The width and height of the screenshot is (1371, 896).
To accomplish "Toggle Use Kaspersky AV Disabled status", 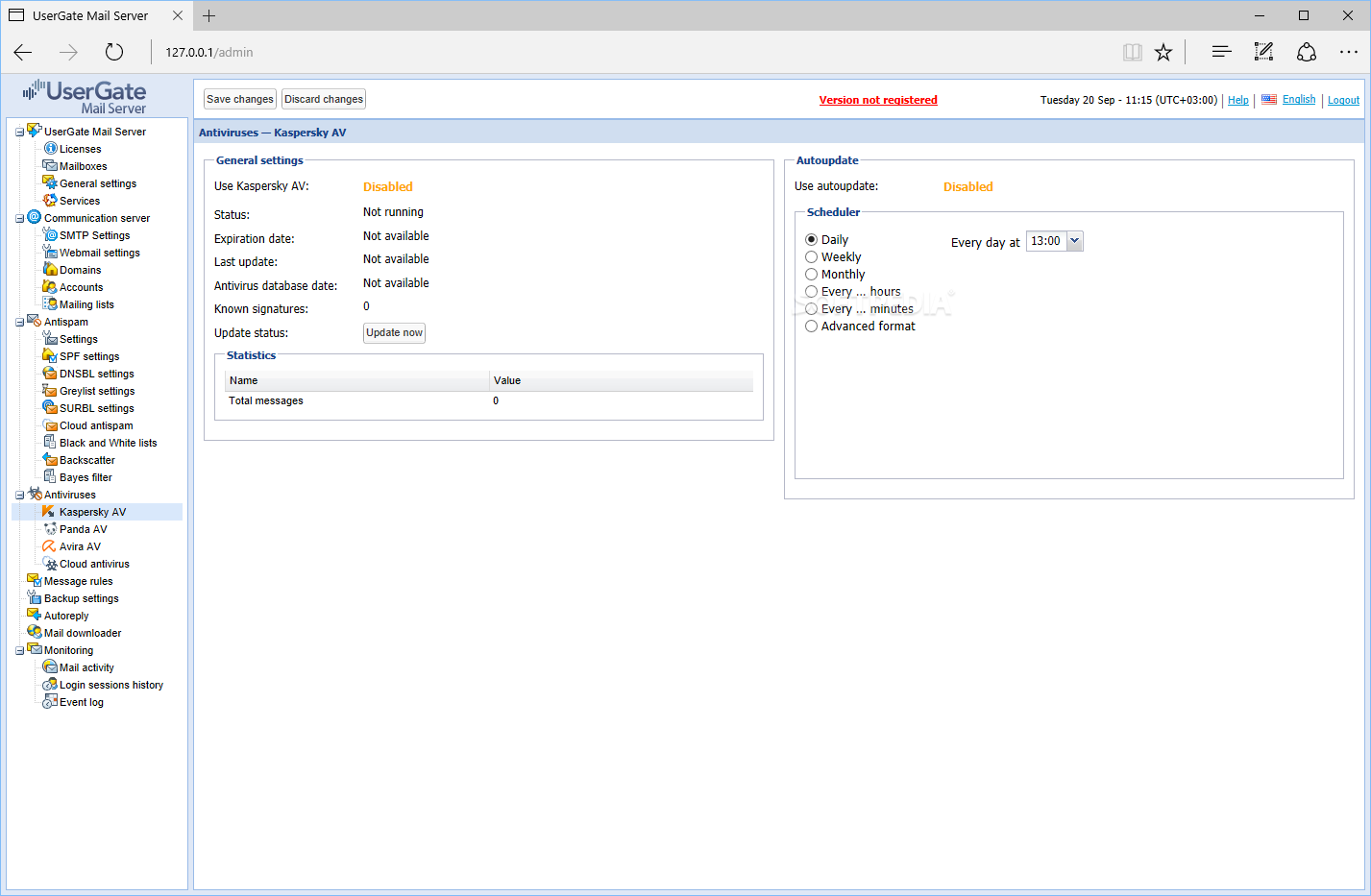I will pyautogui.click(x=388, y=187).
